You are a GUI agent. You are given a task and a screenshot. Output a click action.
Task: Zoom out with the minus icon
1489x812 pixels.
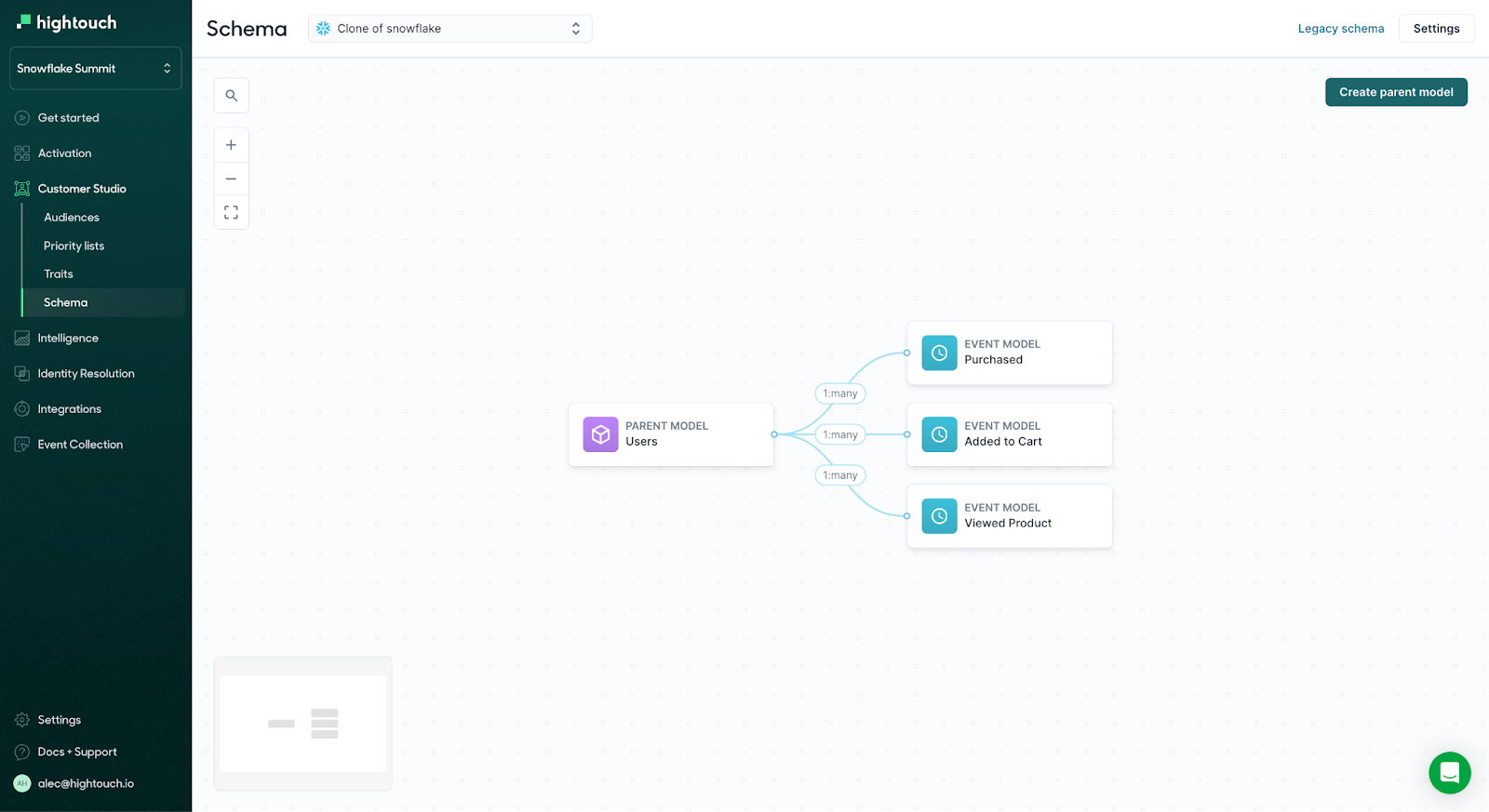coord(231,179)
